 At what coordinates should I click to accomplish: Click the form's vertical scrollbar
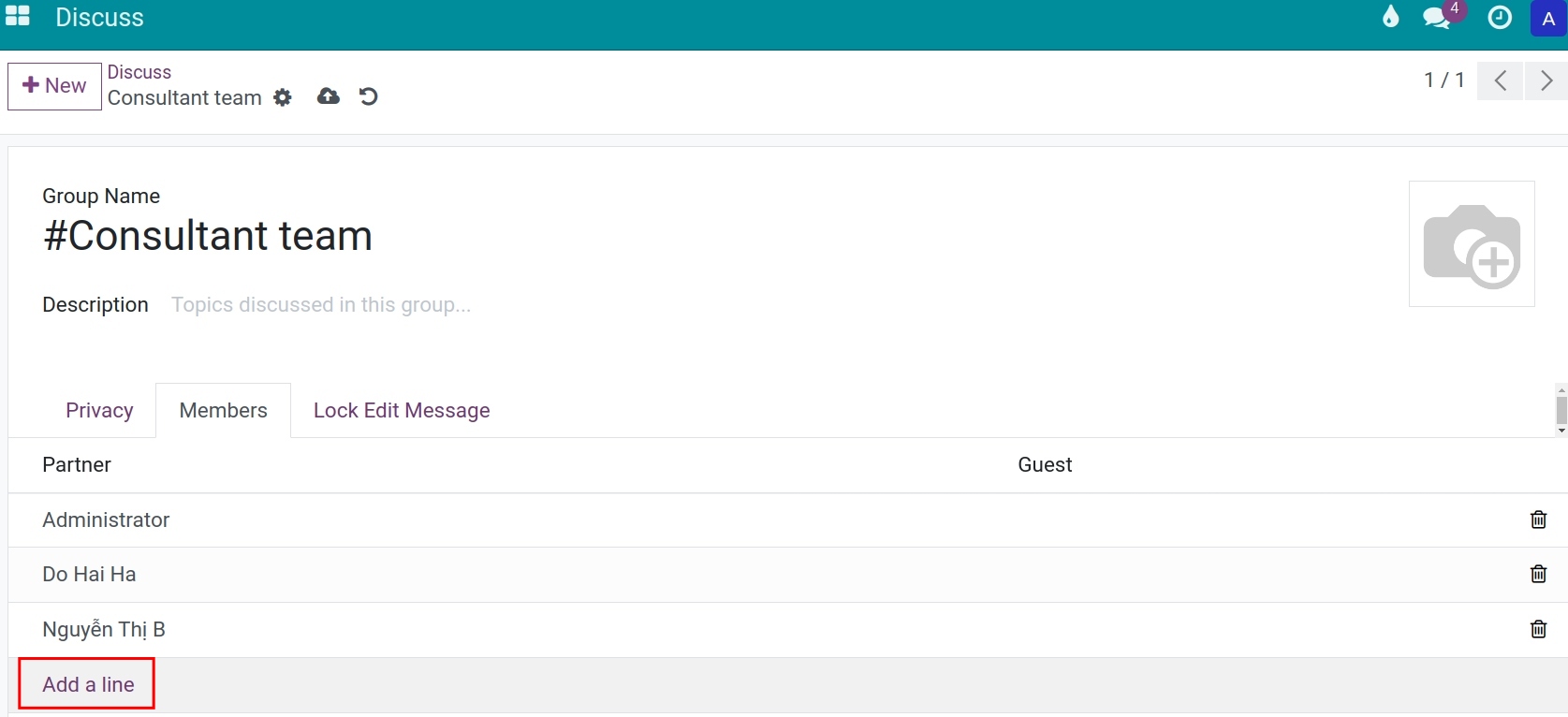pos(1561,410)
